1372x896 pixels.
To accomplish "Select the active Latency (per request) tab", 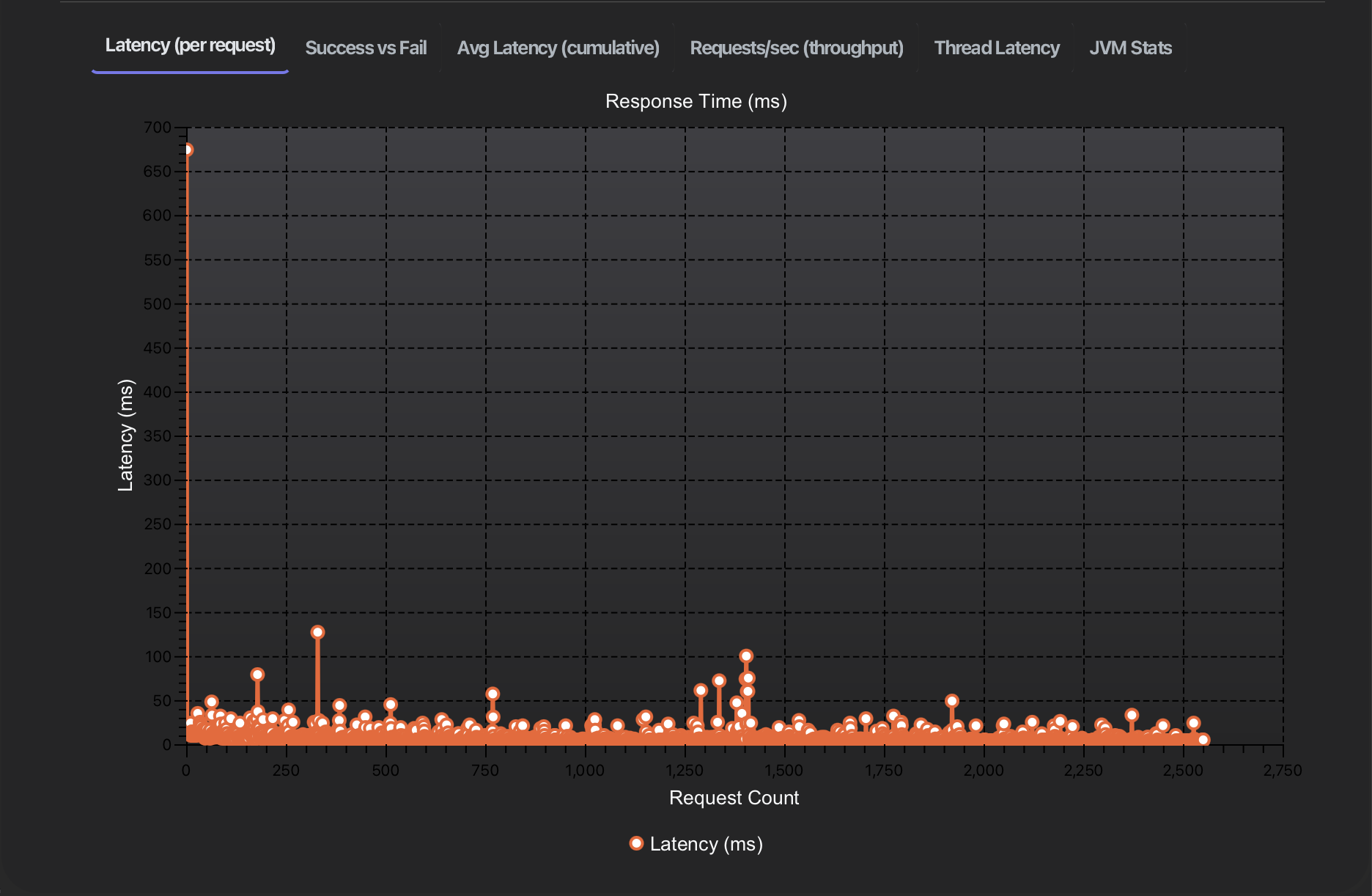I will [x=191, y=45].
